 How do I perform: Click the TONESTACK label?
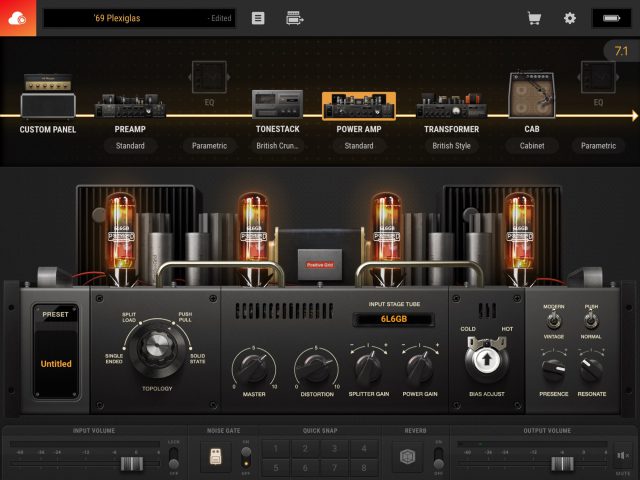278,129
